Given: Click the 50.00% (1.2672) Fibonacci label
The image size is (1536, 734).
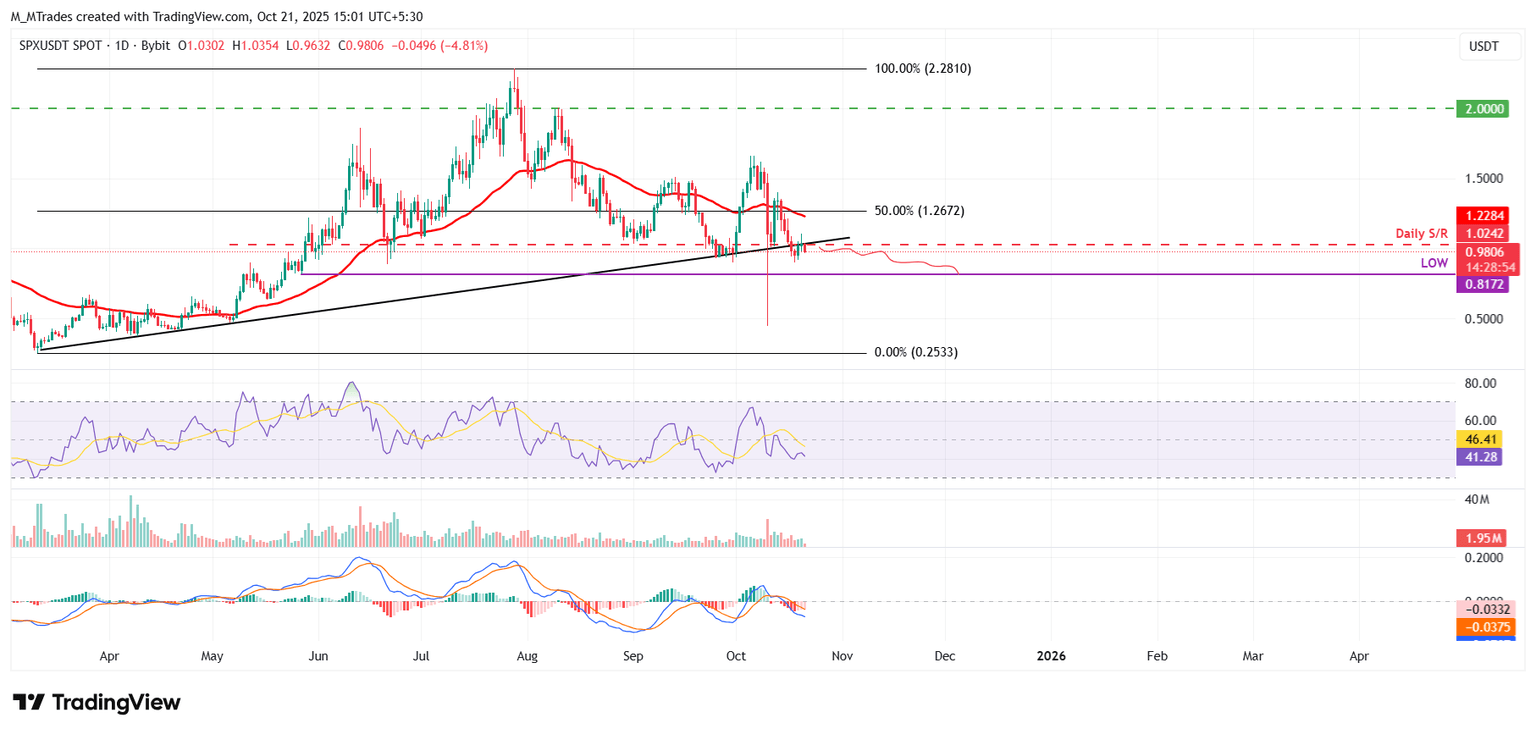Looking at the screenshot, I should pos(918,211).
